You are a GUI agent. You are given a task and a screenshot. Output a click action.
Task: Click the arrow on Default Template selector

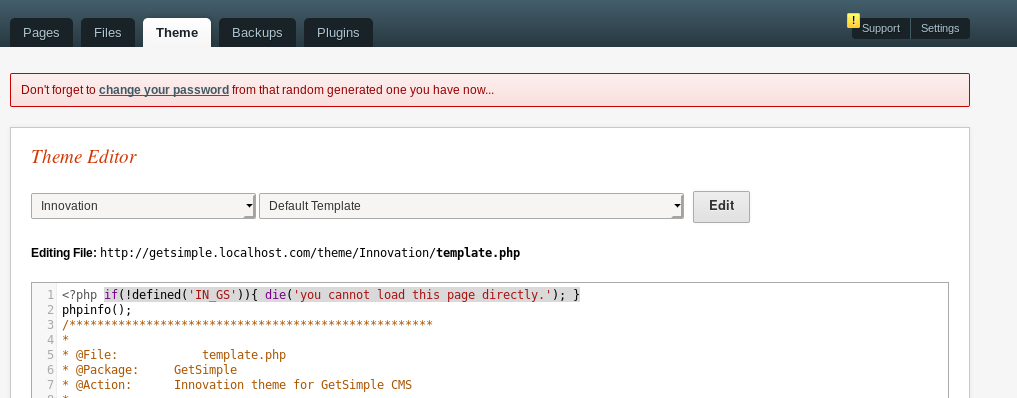pyautogui.click(x=677, y=206)
